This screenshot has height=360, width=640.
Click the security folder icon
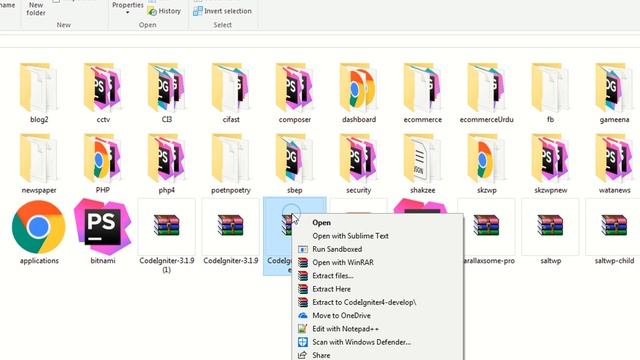[x=358, y=158]
